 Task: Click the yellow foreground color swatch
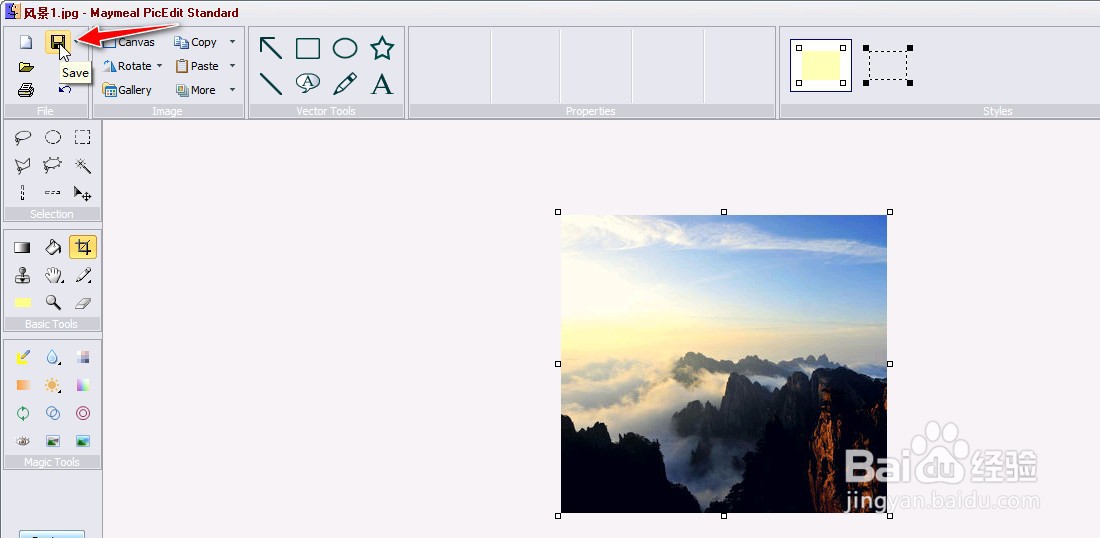(22, 303)
